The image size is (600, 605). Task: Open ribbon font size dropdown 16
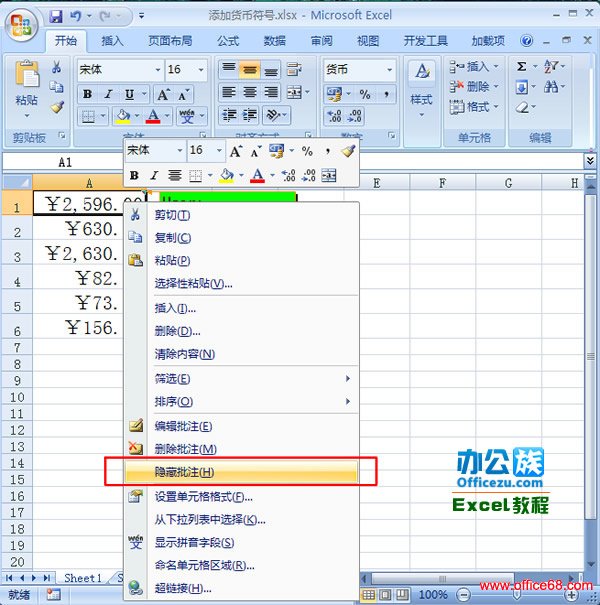(201, 70)
